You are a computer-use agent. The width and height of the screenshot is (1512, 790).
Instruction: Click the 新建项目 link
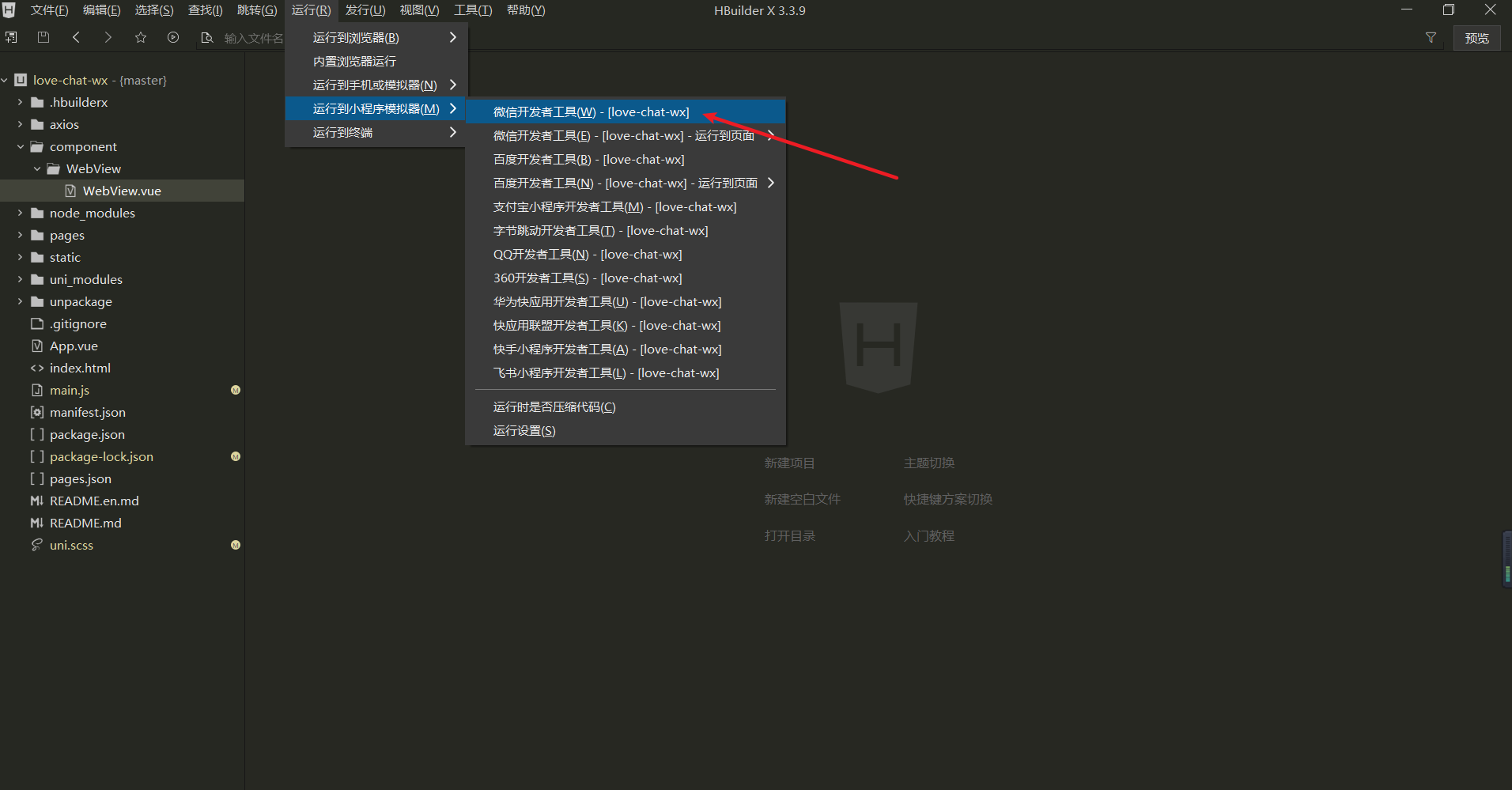coord(789,463)
